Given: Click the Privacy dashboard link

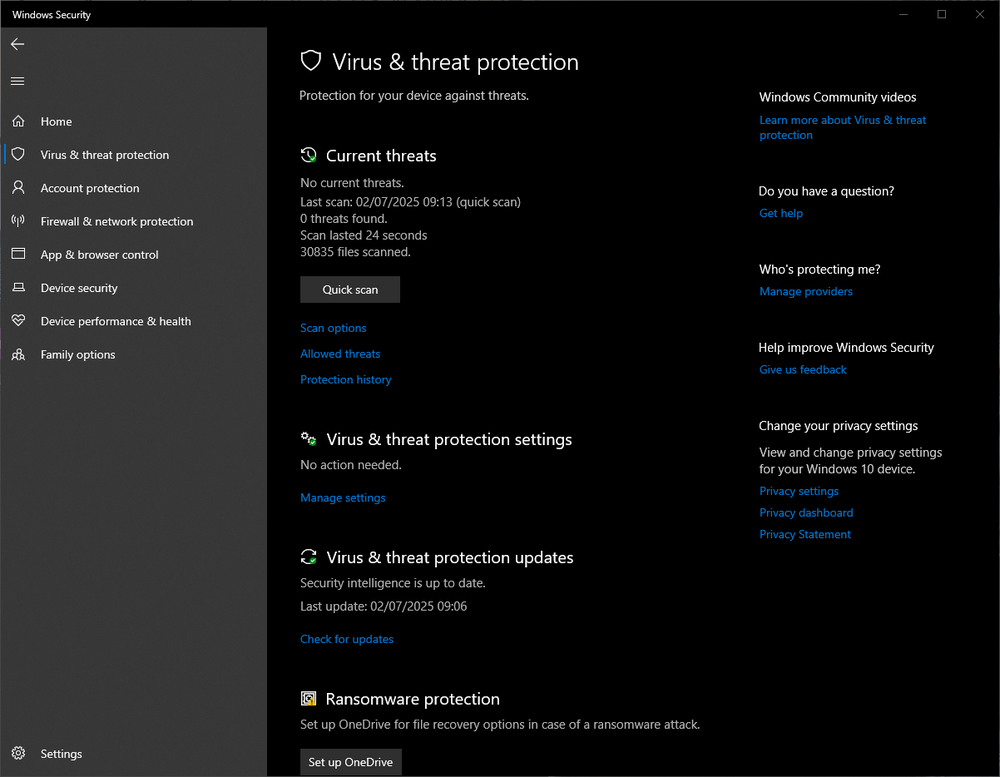Looking at the screenshot, I should 806,513.
